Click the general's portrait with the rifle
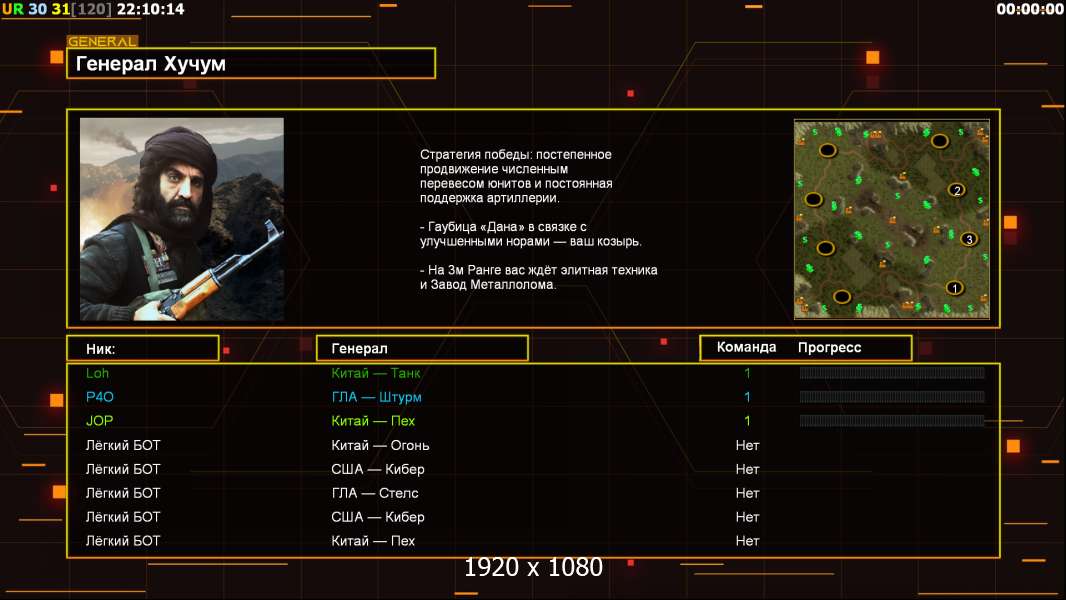This screenshot has height=600, width=1066. click(x=182, y=219)
